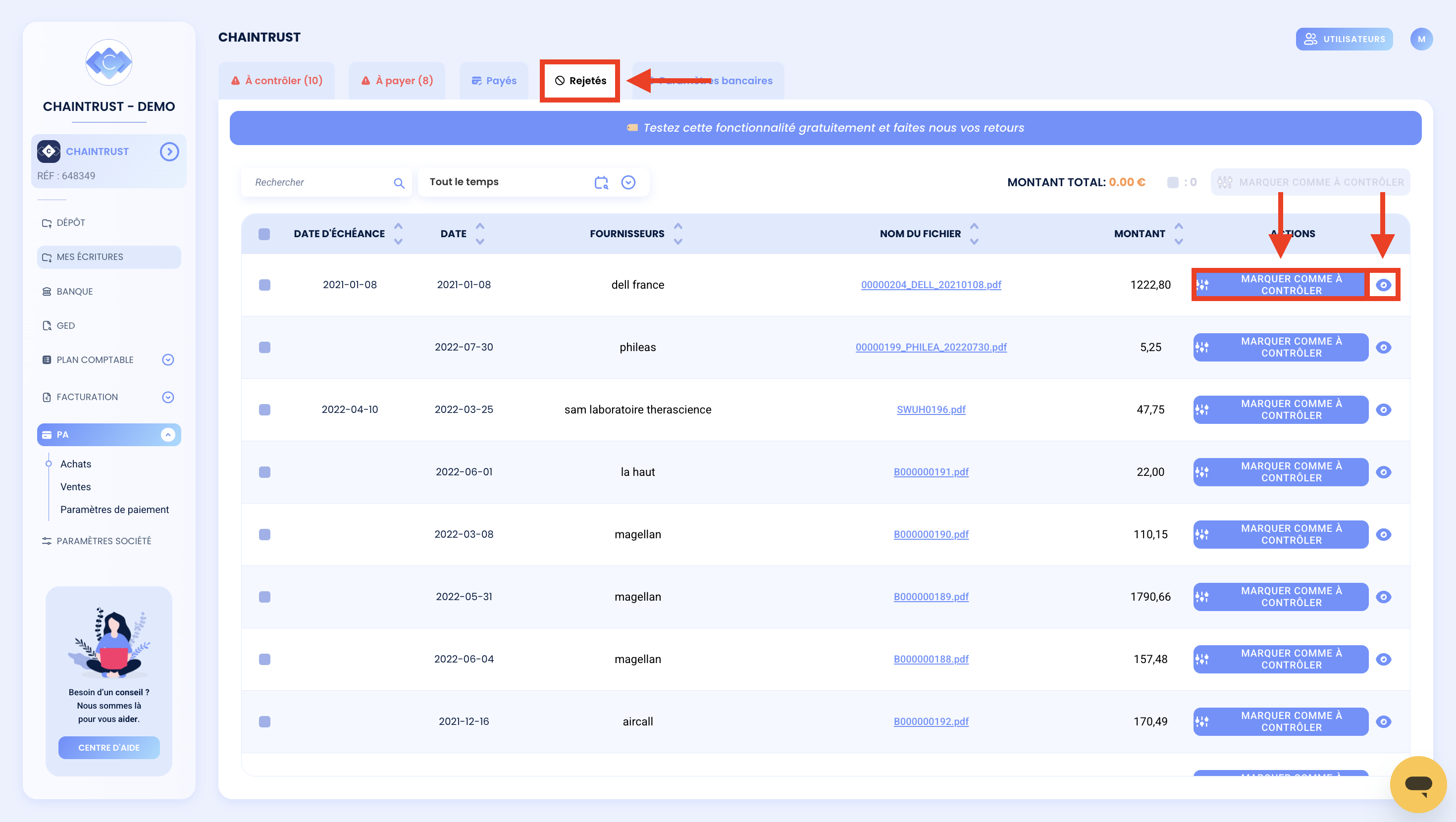Open file 00000204_DELL_20210108.pdf
The height and width of the screenshot is (822, 1456).
click(931, 285)
